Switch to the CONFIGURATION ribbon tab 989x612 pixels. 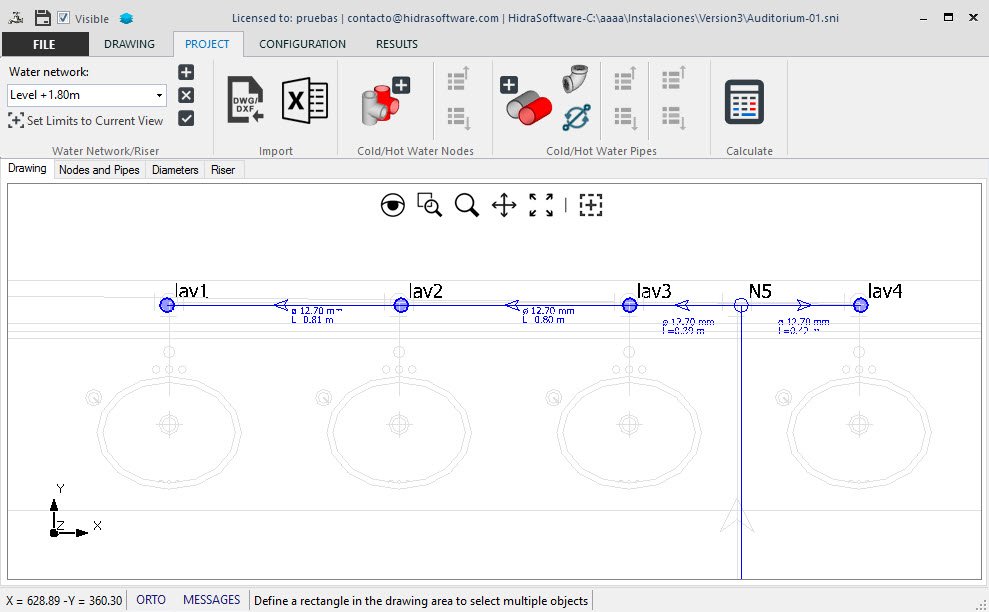click(x=302, y=44)
